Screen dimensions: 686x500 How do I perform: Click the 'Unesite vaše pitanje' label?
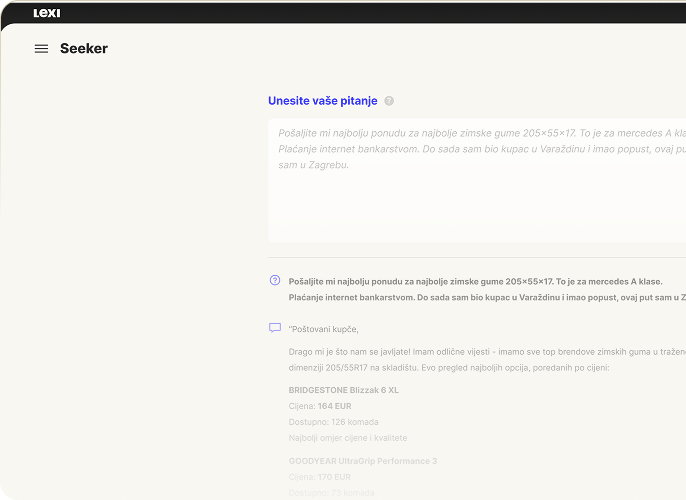tap(322, 101)
